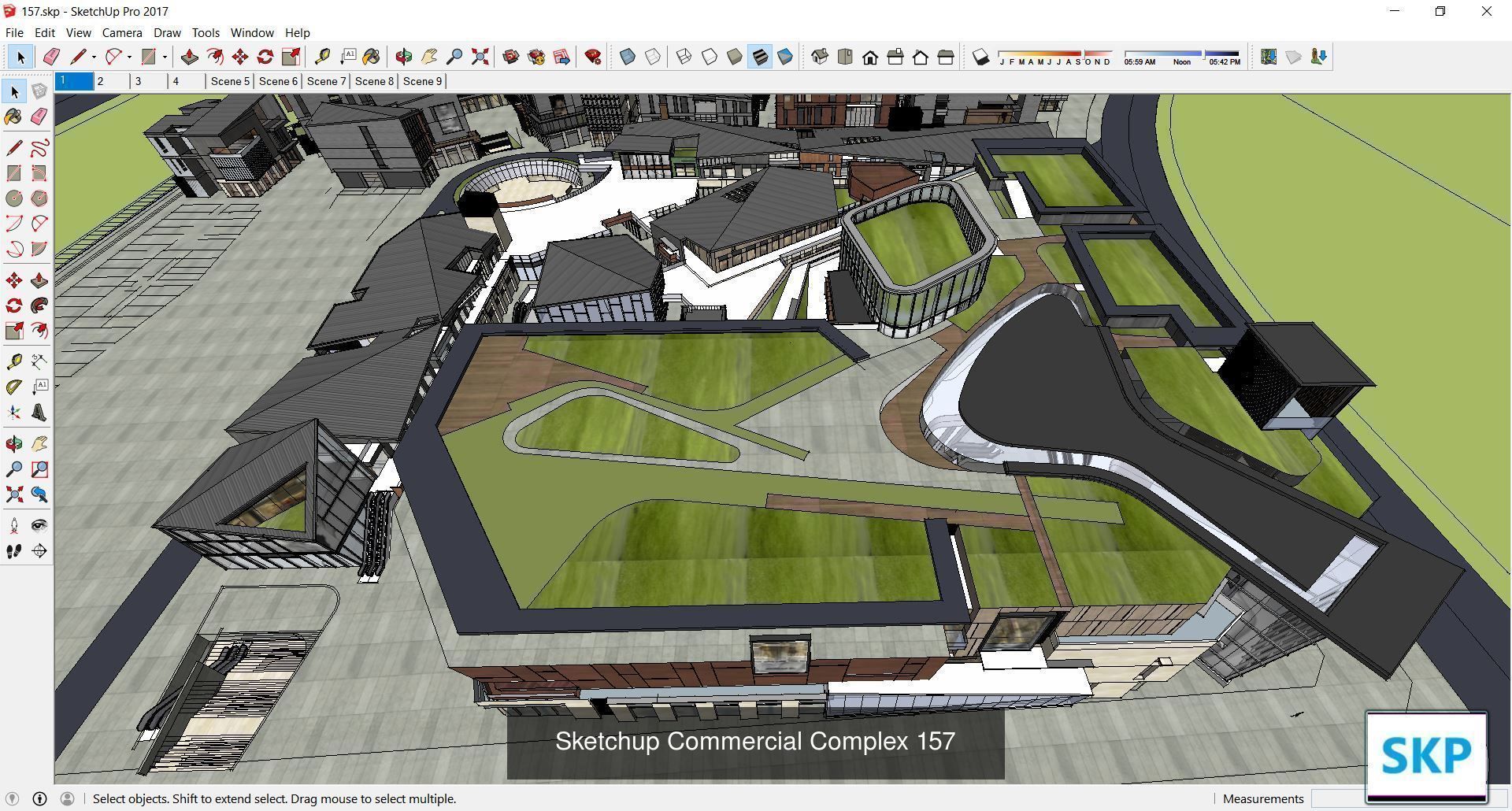1512x811 pixels.
Task: Toggle X-Ray face style
Action: tap(628, 57)
